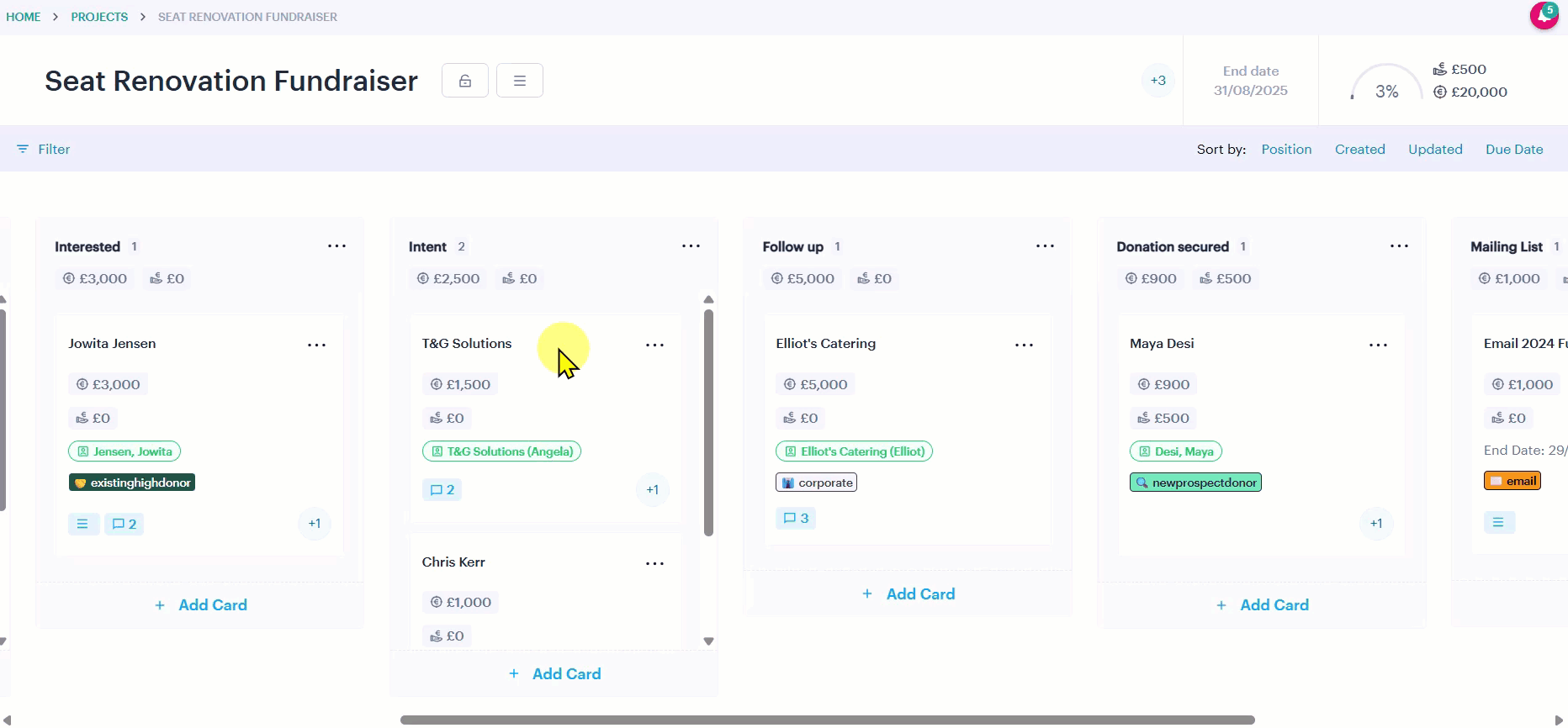
Task: Open the Maya Desi card title
Action: pyautogui.click(x=1162, y=344)
